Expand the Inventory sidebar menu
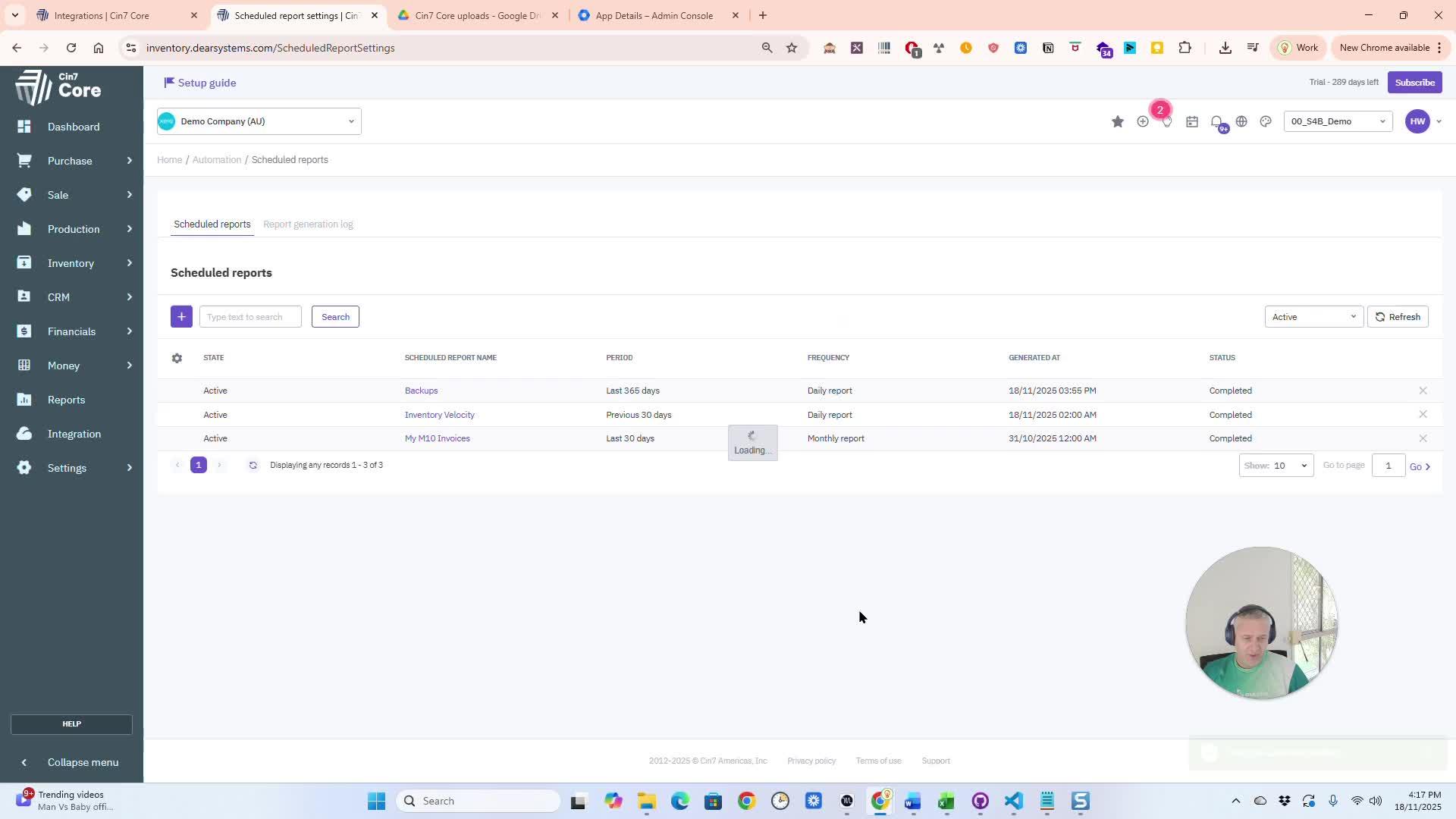Screen dimensions: 1456x819 click(x=71, y=263)
